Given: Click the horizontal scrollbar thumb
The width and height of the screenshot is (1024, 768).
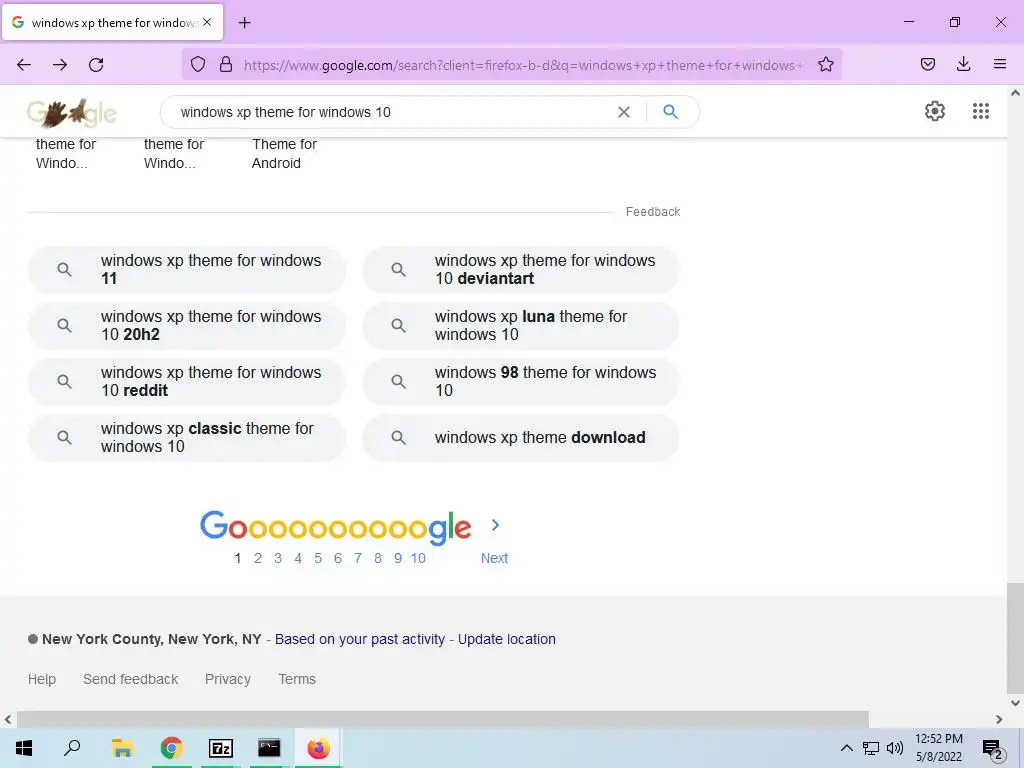Looking at the screenshot, I should pyautogui.click(x=443, y=719).
